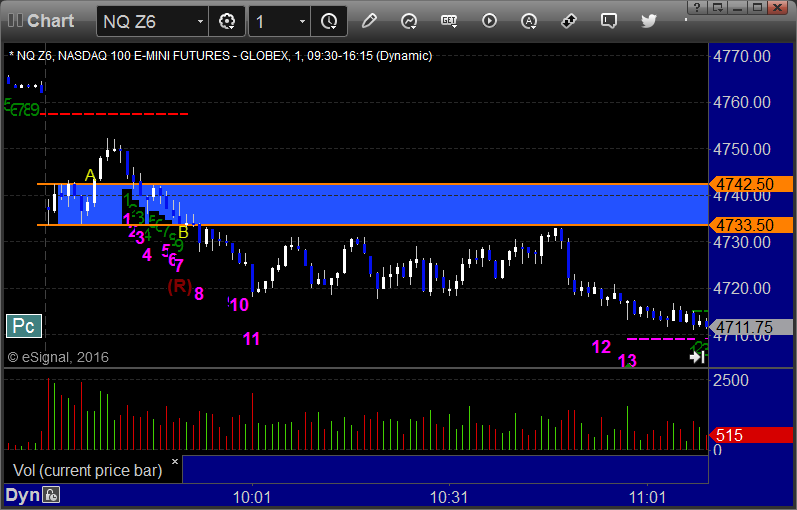This screenshot has width=797, height=510.
Task: Click the 4760.00 price axis label
Action: [x=742, y=102]
